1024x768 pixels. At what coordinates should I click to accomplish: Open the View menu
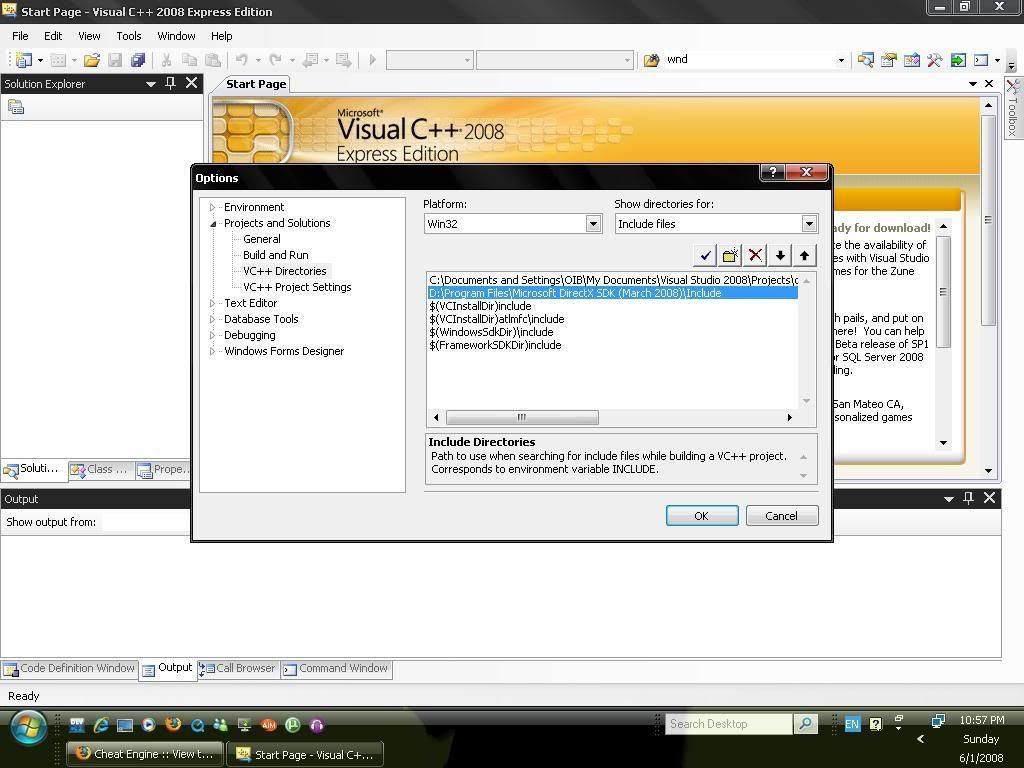[x=89, y=36]
